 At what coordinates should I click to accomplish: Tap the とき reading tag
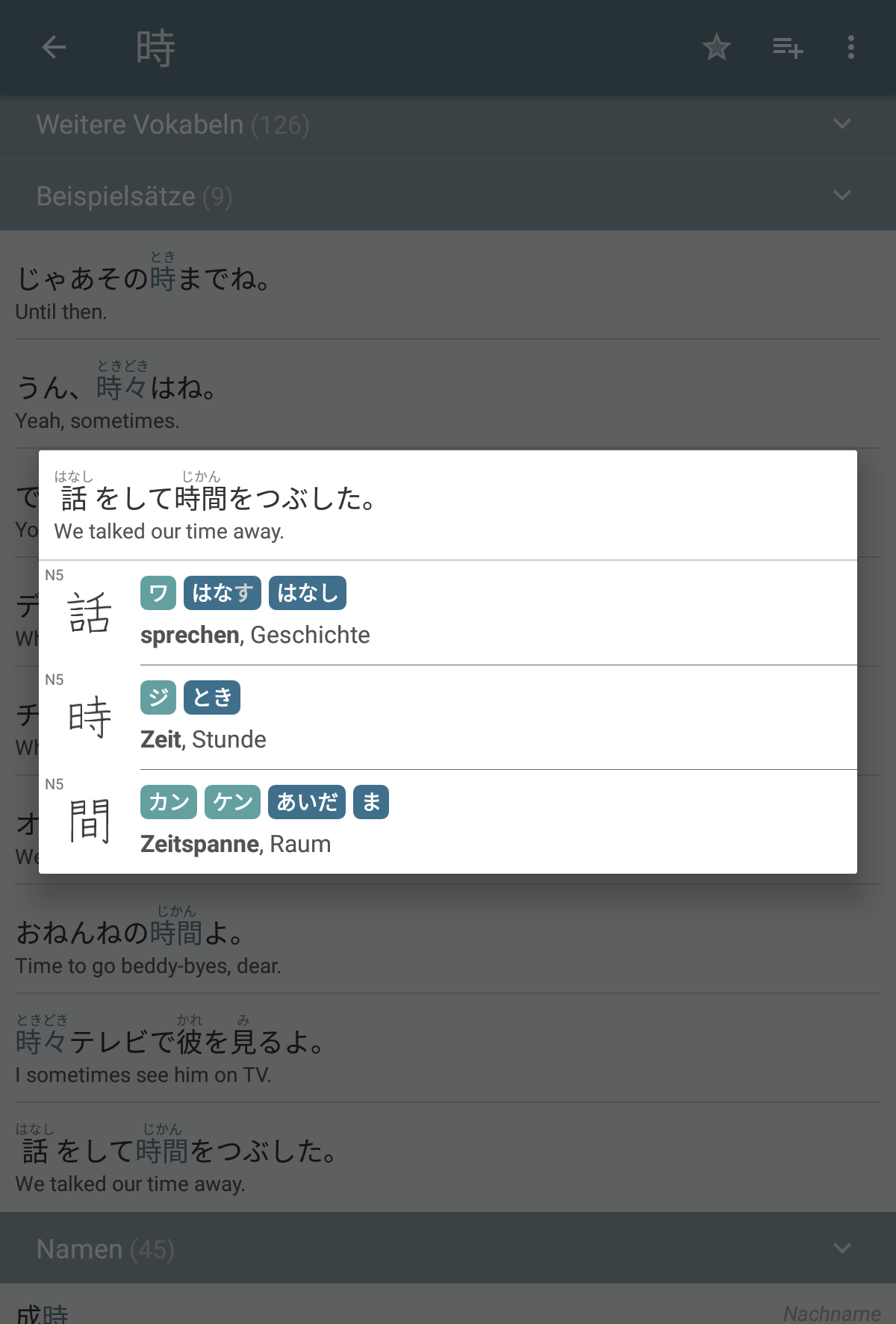pos(212,697)
